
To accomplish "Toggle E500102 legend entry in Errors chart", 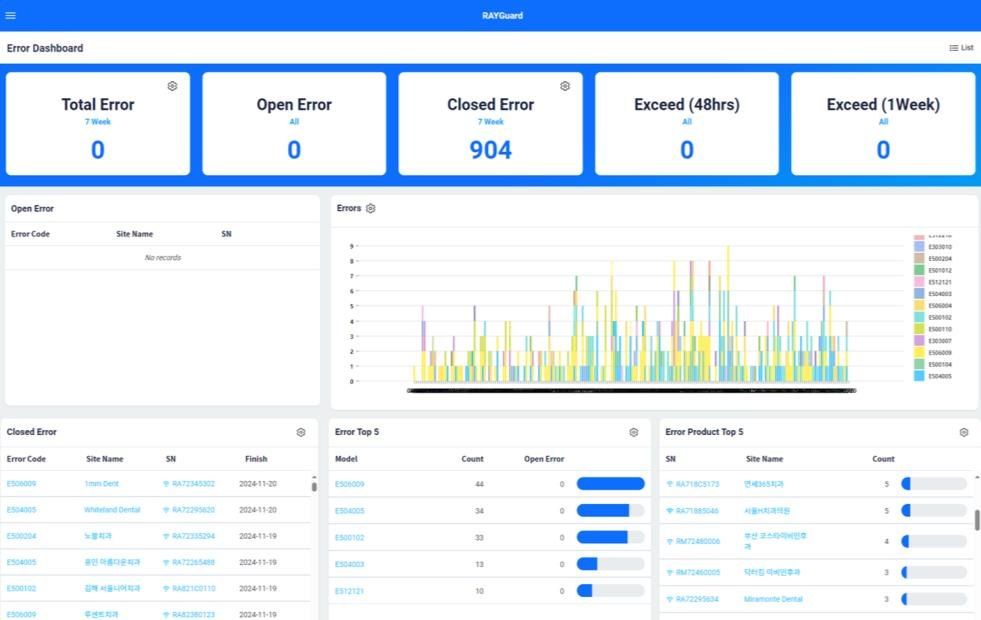I will coord(933,317).
